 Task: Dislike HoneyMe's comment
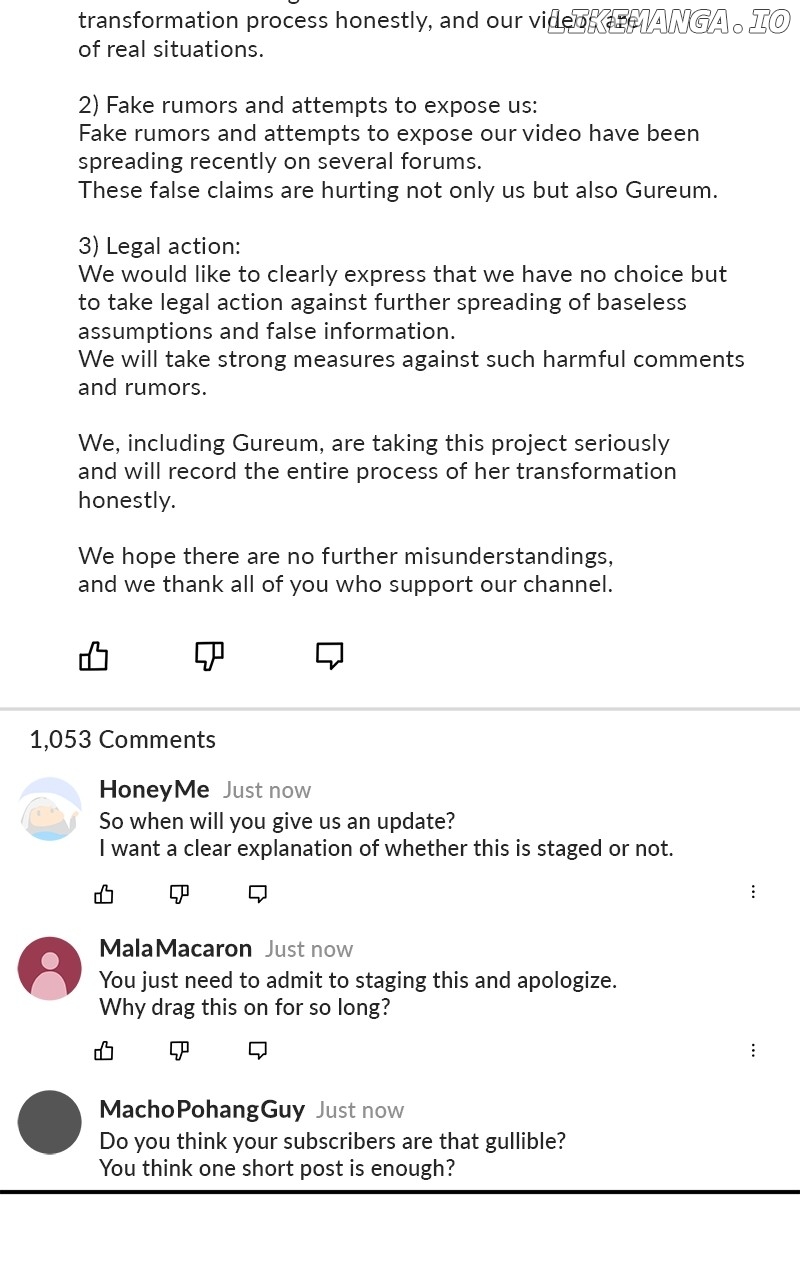click(179, 894)
